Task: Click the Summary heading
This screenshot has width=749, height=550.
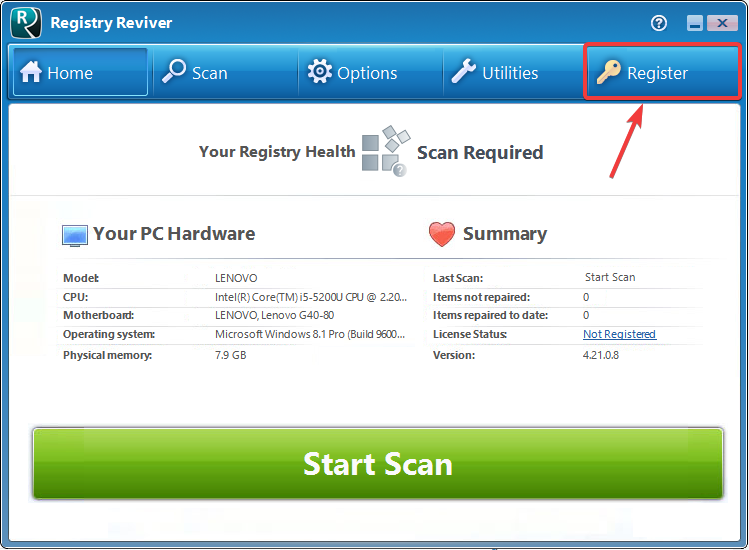Action: [505, 234]
